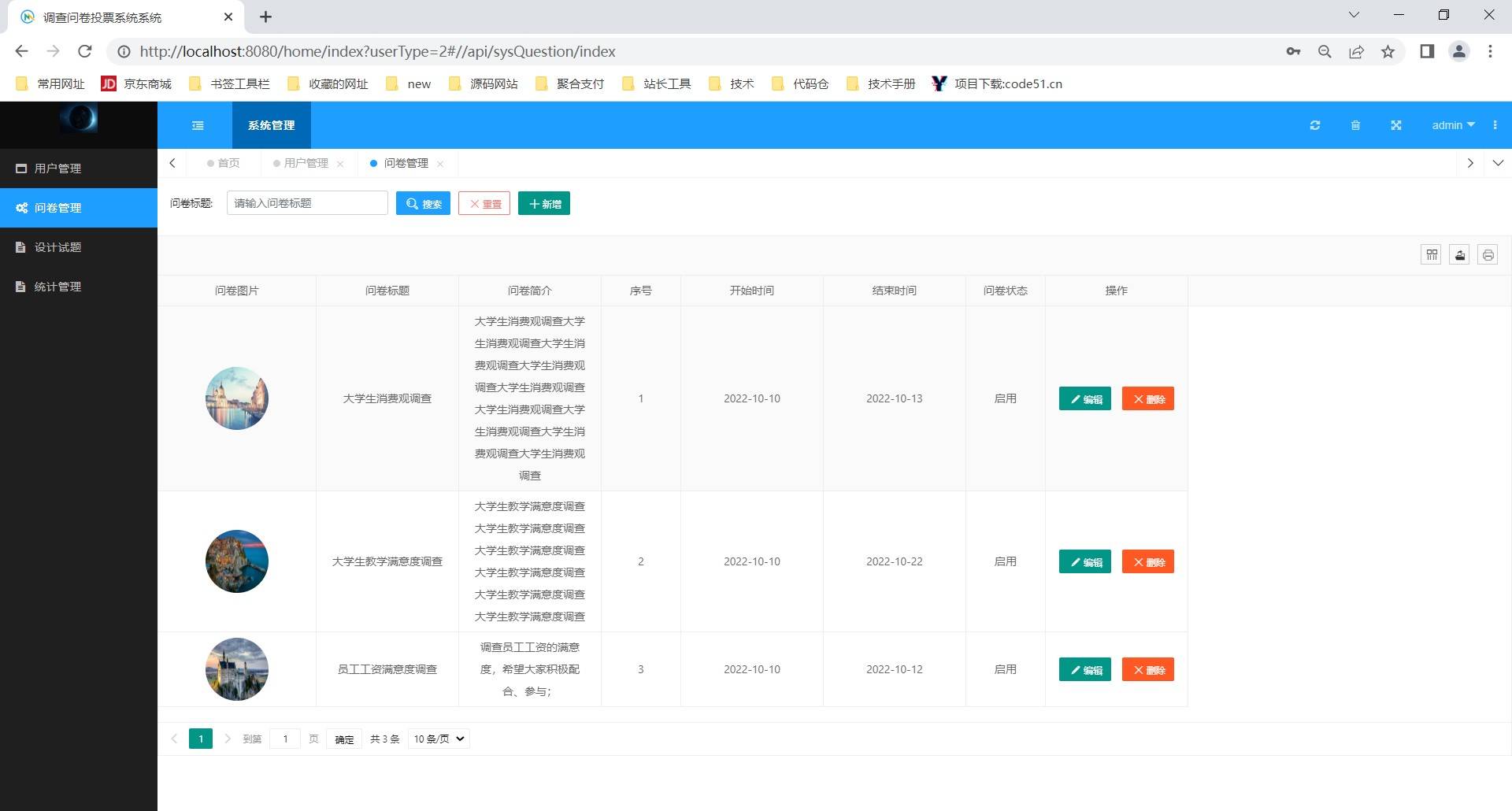Open the 大学生教学满意度调查 thumbnail image
Image resolution: width=1512 pixels, height=811 pixels.
(x=237, y=561)
